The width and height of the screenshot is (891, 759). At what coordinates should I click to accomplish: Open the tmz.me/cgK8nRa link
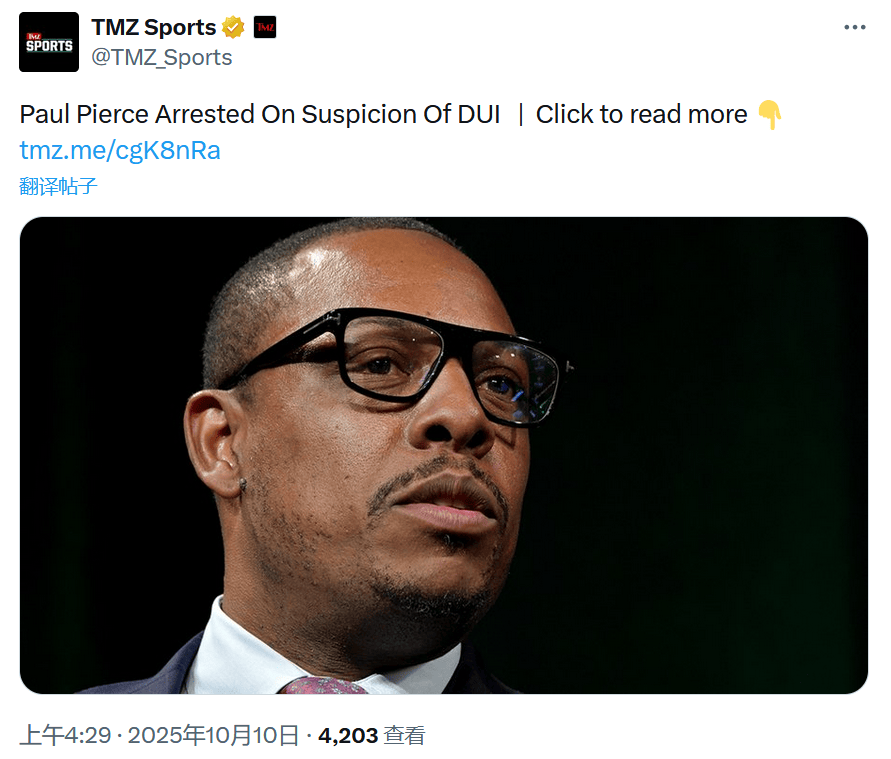pyautogui.click(x=120, y=151)
